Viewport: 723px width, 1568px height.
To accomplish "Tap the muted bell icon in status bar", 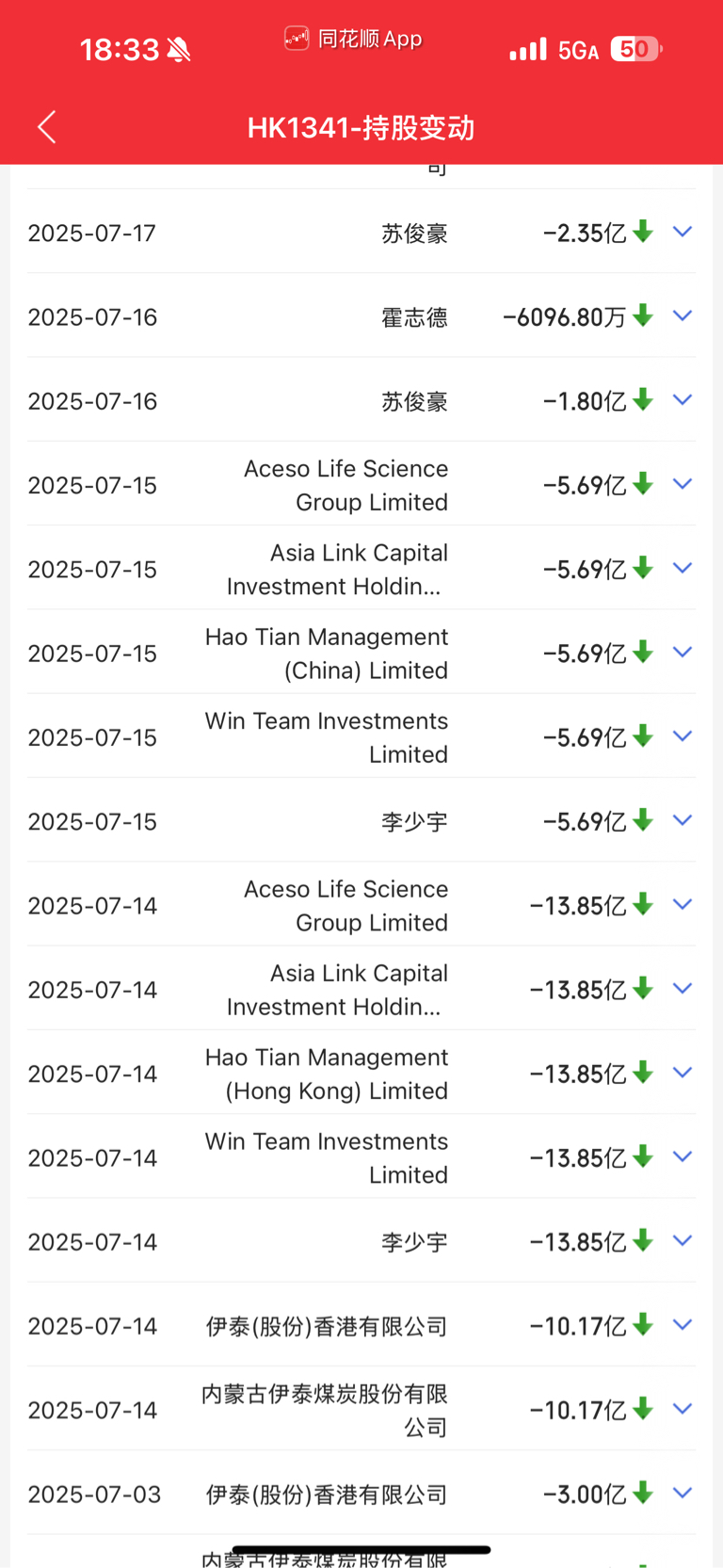I will pyautogui.click(x=179, y=50).
